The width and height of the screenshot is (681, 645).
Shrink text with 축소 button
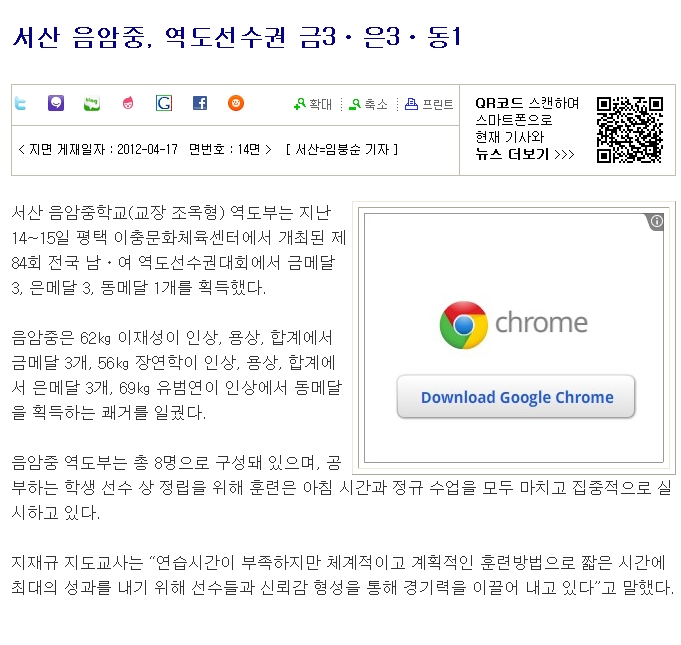368,104
